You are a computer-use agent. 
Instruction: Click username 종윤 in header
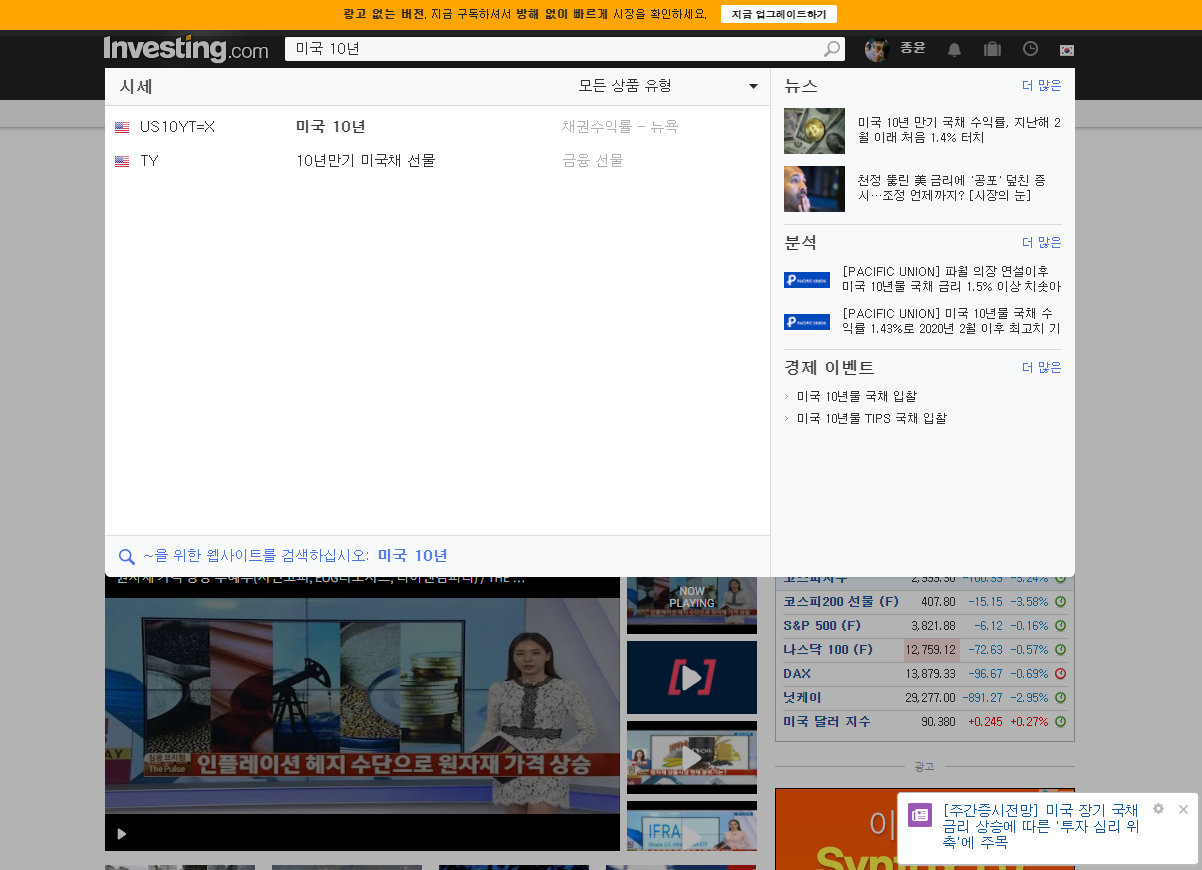click(x=913, y=48)
